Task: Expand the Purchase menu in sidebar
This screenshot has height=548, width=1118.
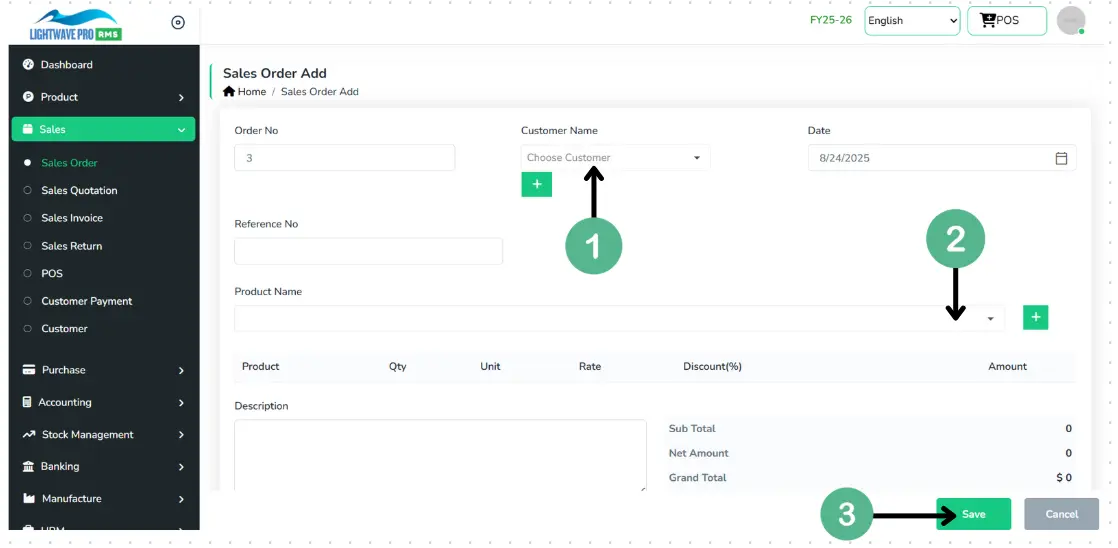Action: tap(103, 370)
